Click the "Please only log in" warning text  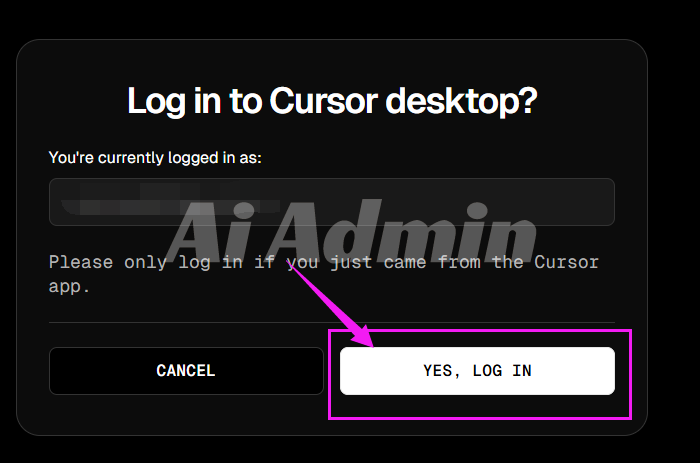[324, 274]
